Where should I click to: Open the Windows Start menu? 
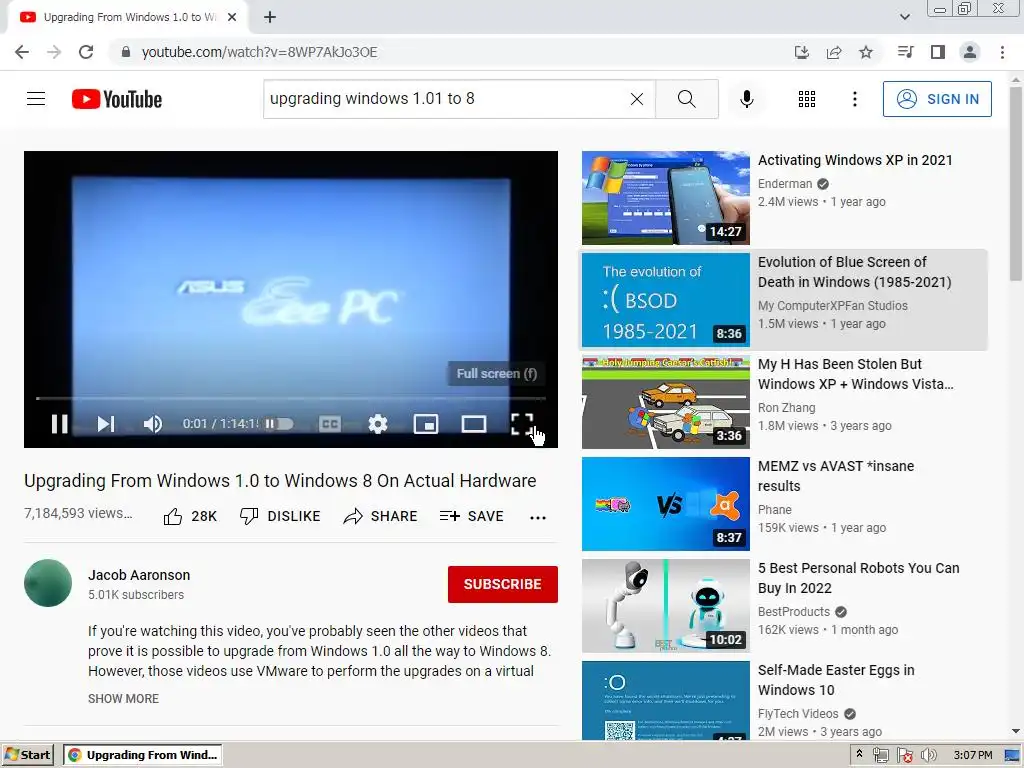coord(28,755)
